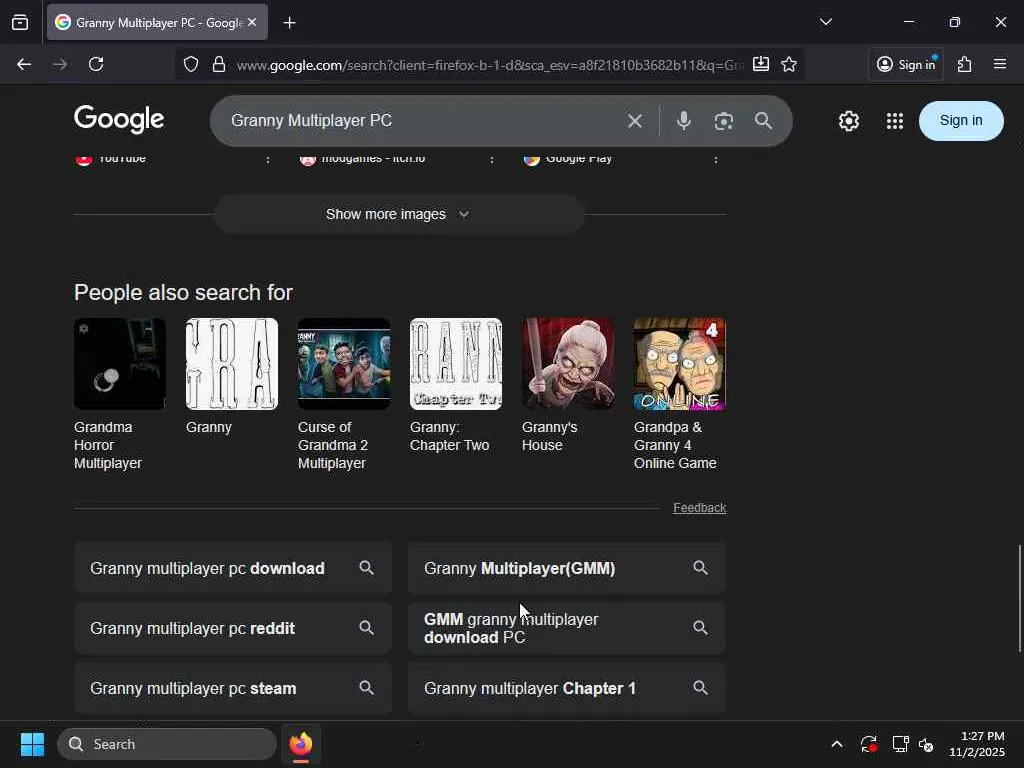
Task: Open sync status tray icon
Action: tap(869, 744)
